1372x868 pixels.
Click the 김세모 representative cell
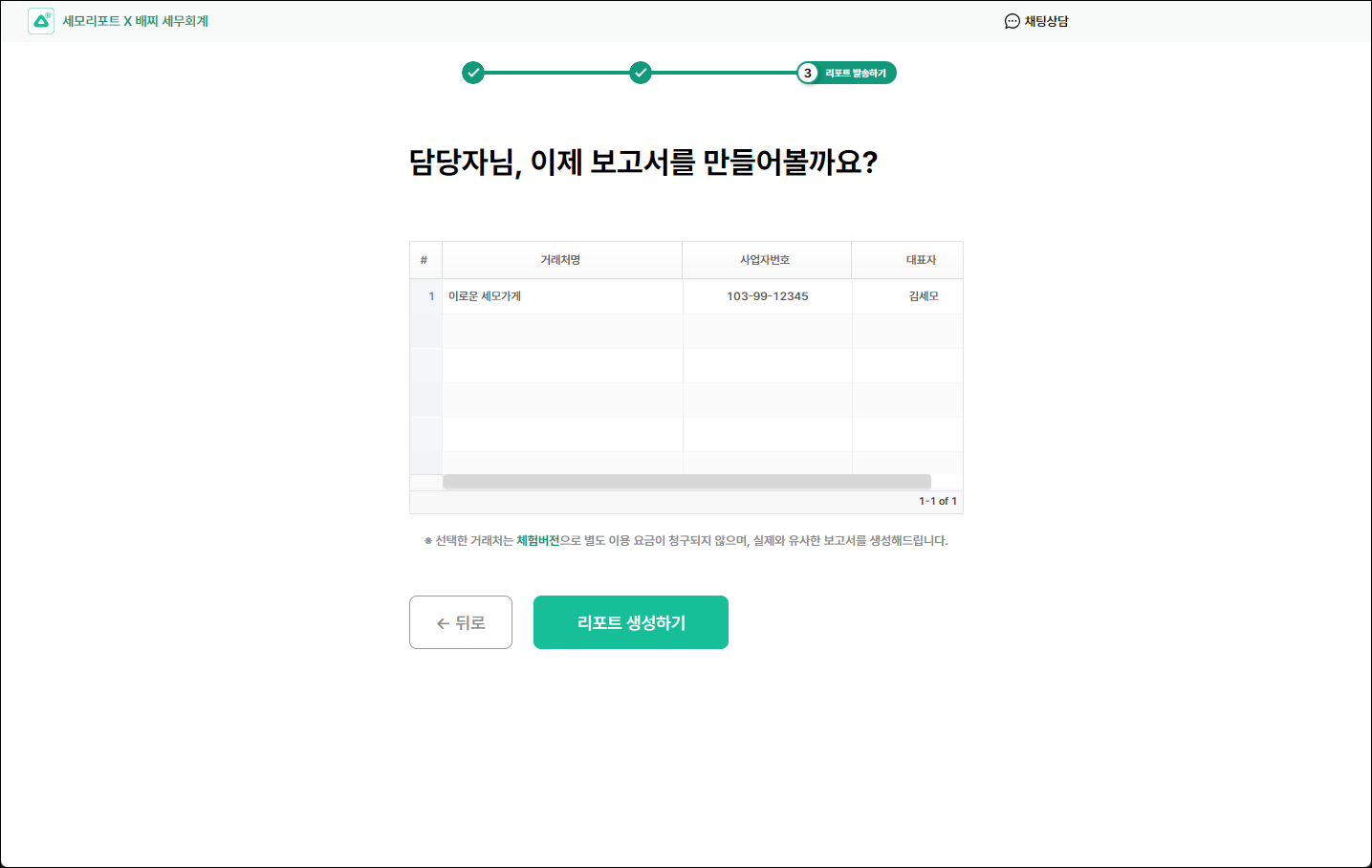923,296
